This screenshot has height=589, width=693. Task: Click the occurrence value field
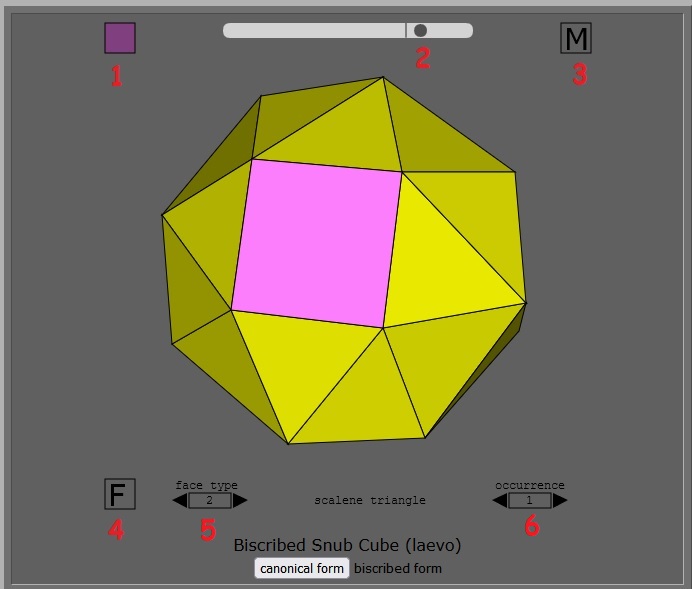530,501
